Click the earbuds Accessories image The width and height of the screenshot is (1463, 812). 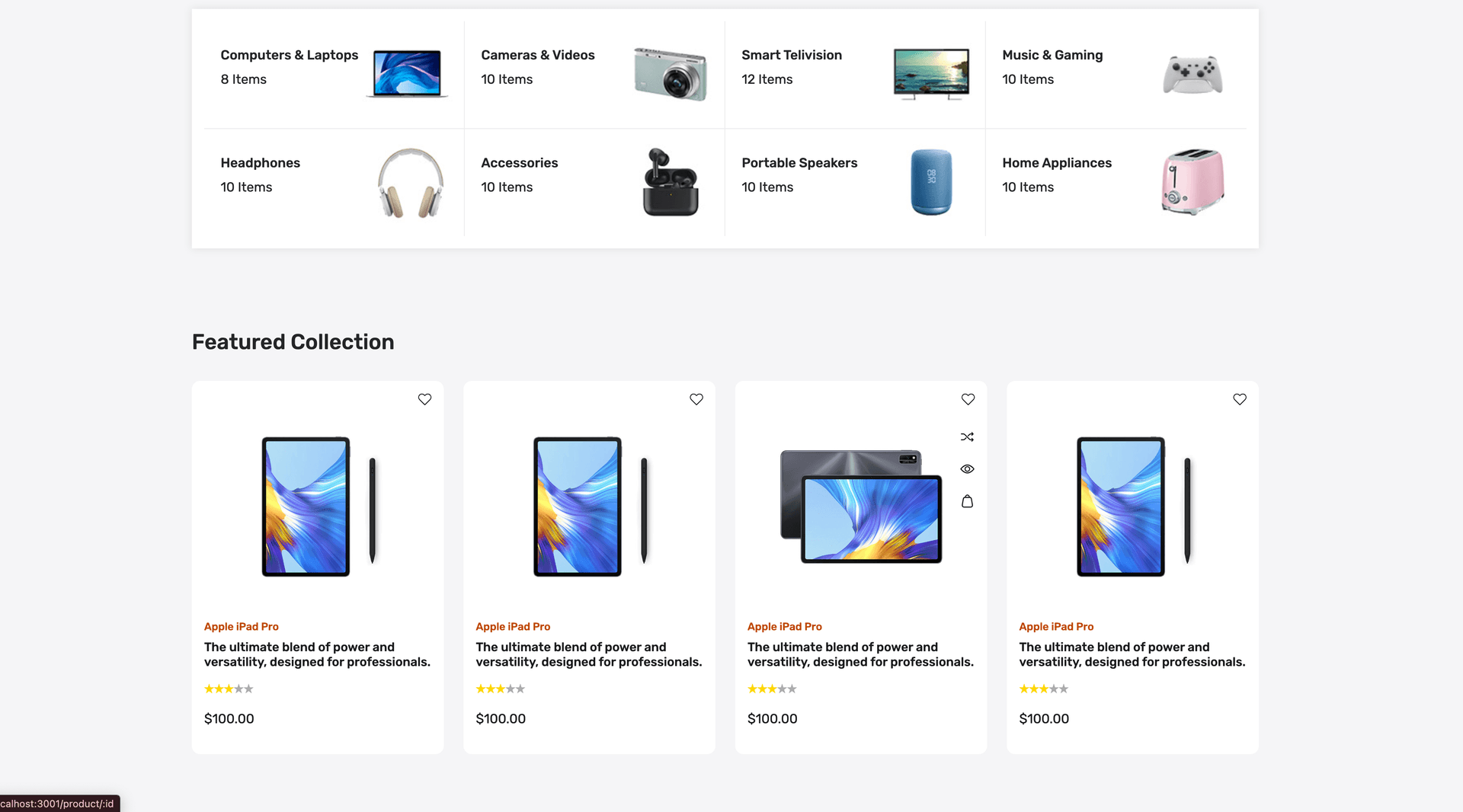coord(670,183)
